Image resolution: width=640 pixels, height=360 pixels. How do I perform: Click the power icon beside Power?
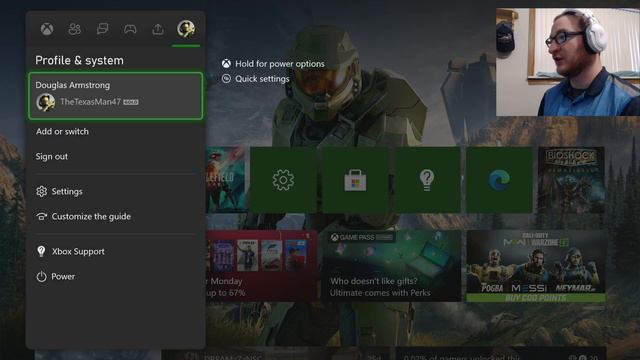click(x=41, y=277)
